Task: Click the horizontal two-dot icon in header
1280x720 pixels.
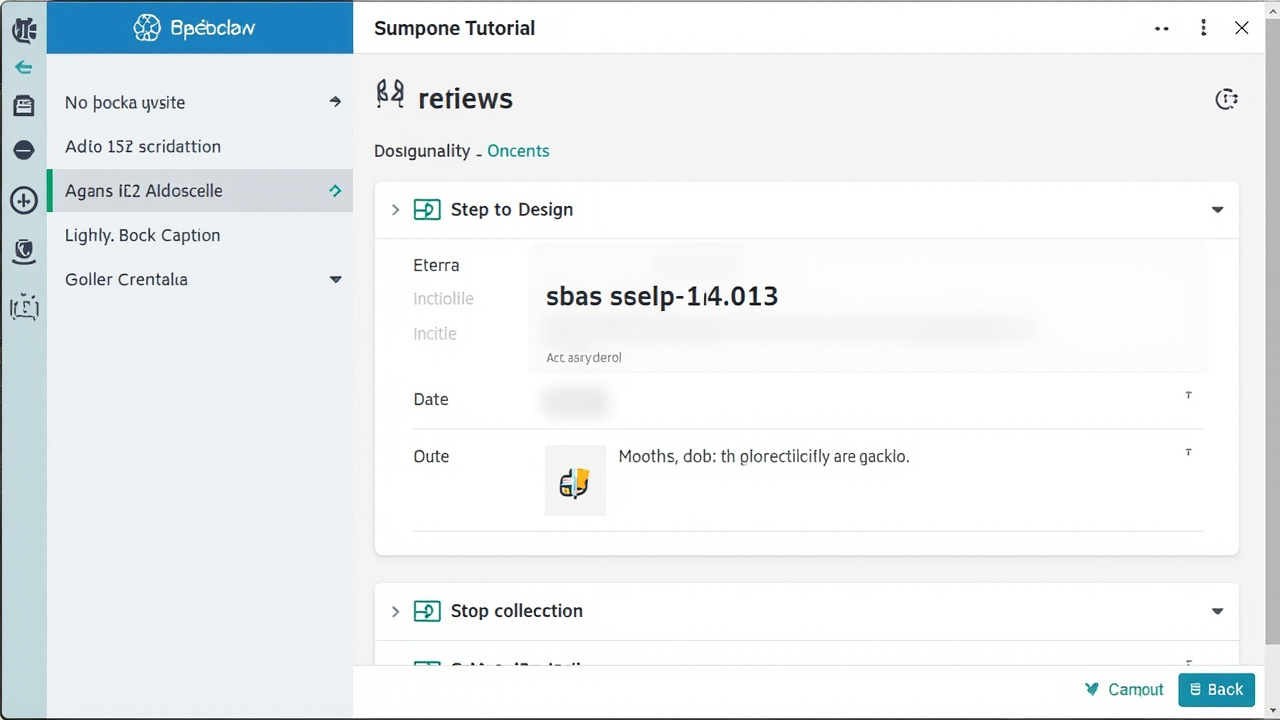Action: coord(1162,29)
